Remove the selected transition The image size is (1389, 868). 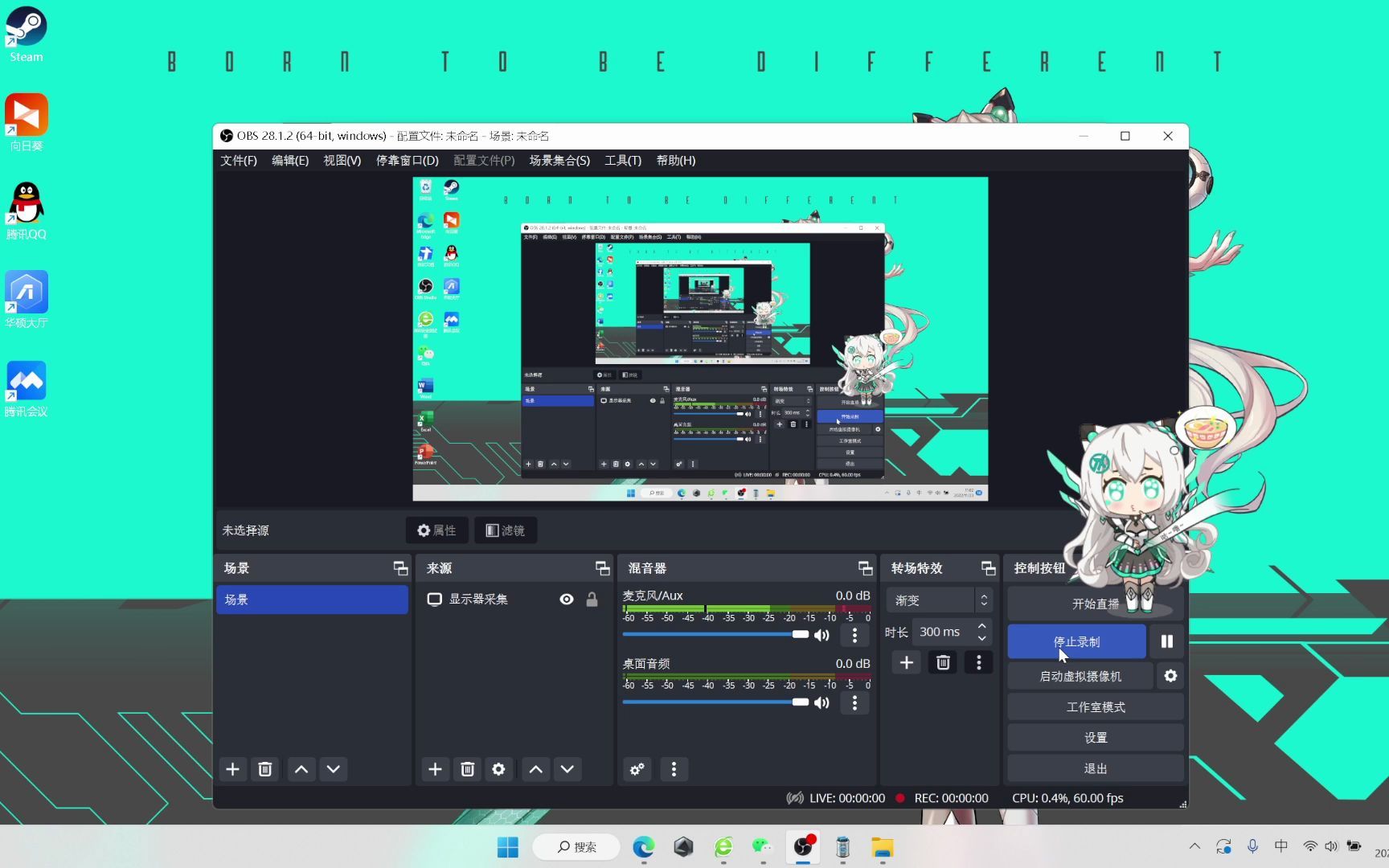click(943, 662)
